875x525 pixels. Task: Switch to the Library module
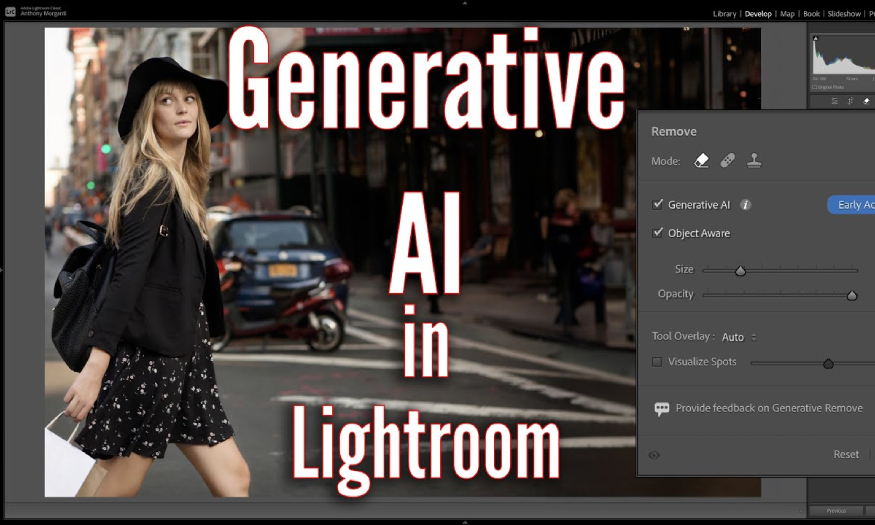[724, 14]
